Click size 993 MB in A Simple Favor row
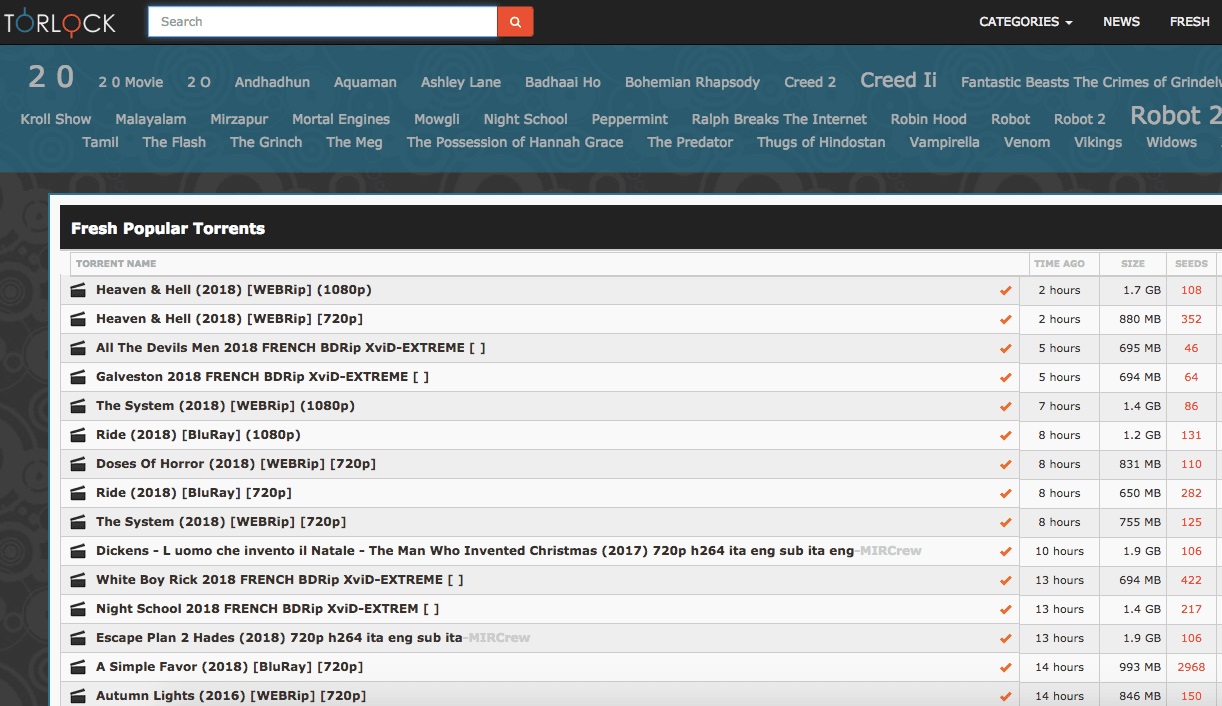This screenshot has width=1222, height=706. click(x=1139, y=667)
